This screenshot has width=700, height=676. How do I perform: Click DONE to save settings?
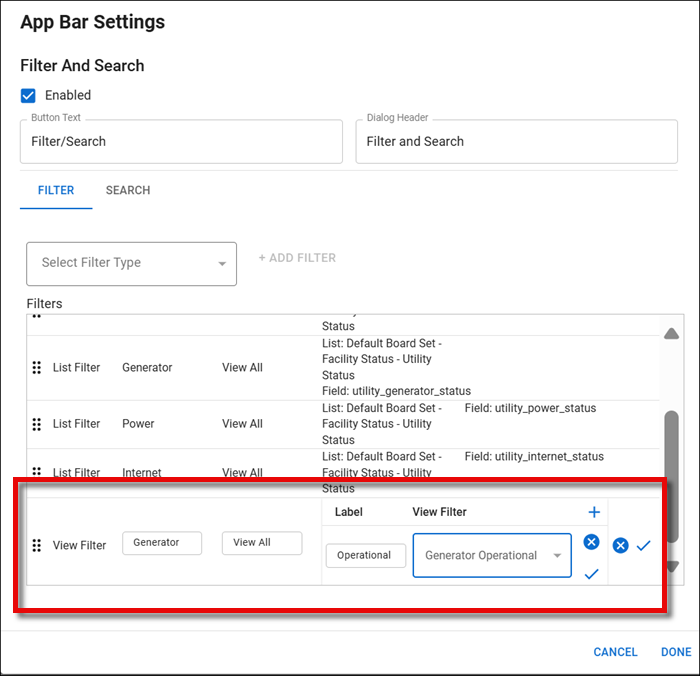pyautogui.click(x=676, y=652)
